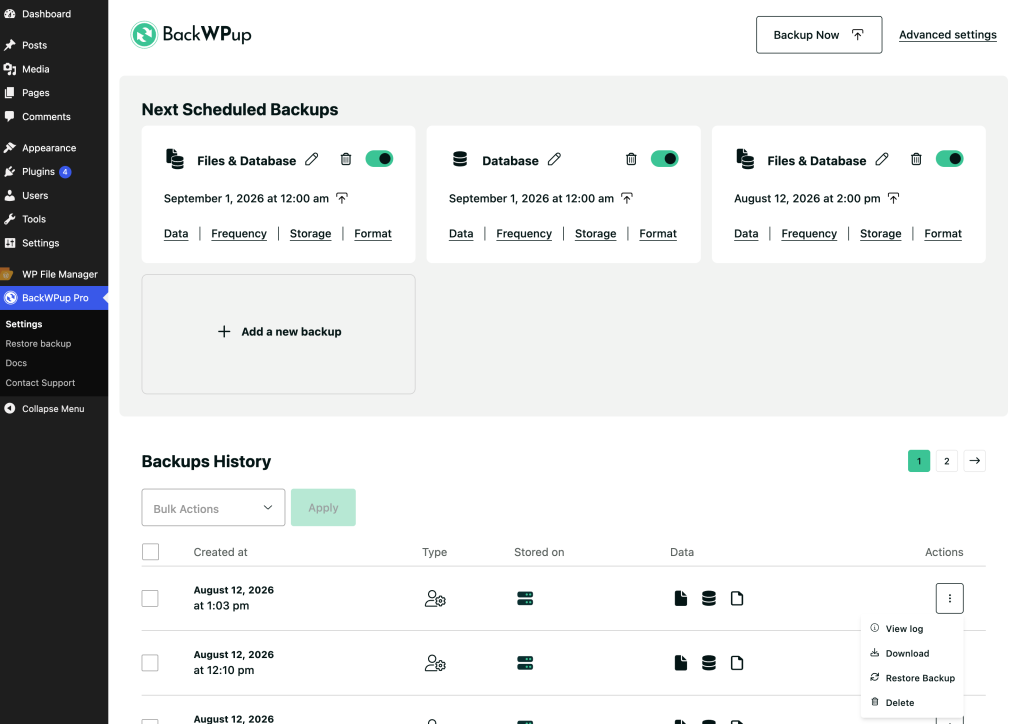Click trash icon on Database backup card
The height and width of the screenshot is (724, 1024).
click(x=631, y=159)
